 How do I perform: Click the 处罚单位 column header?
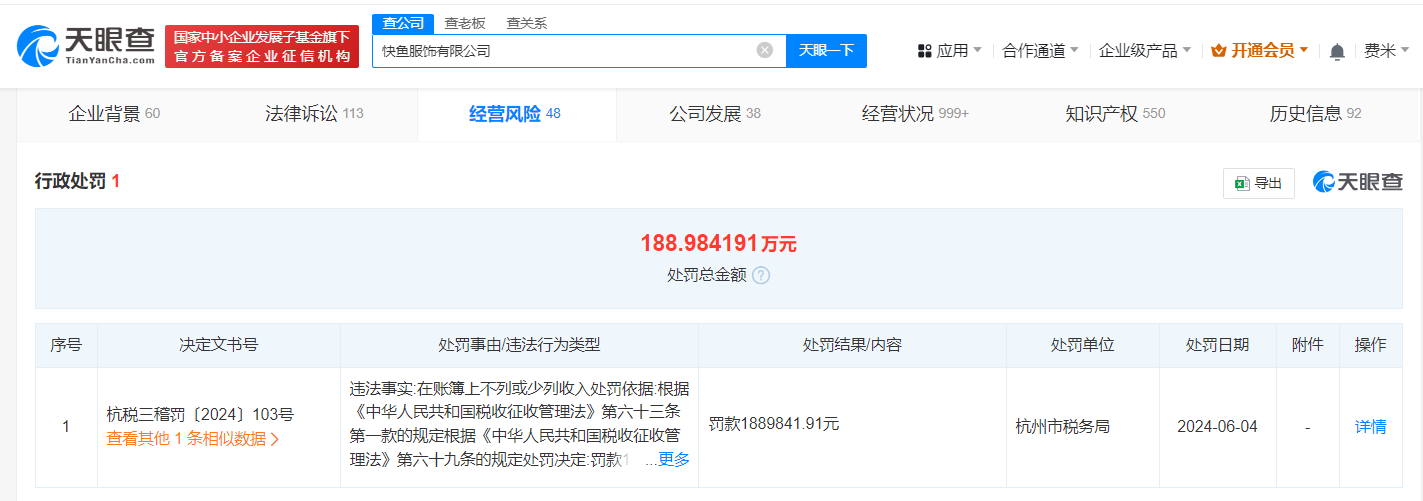pyautogui.click(x=1082, y=345)
